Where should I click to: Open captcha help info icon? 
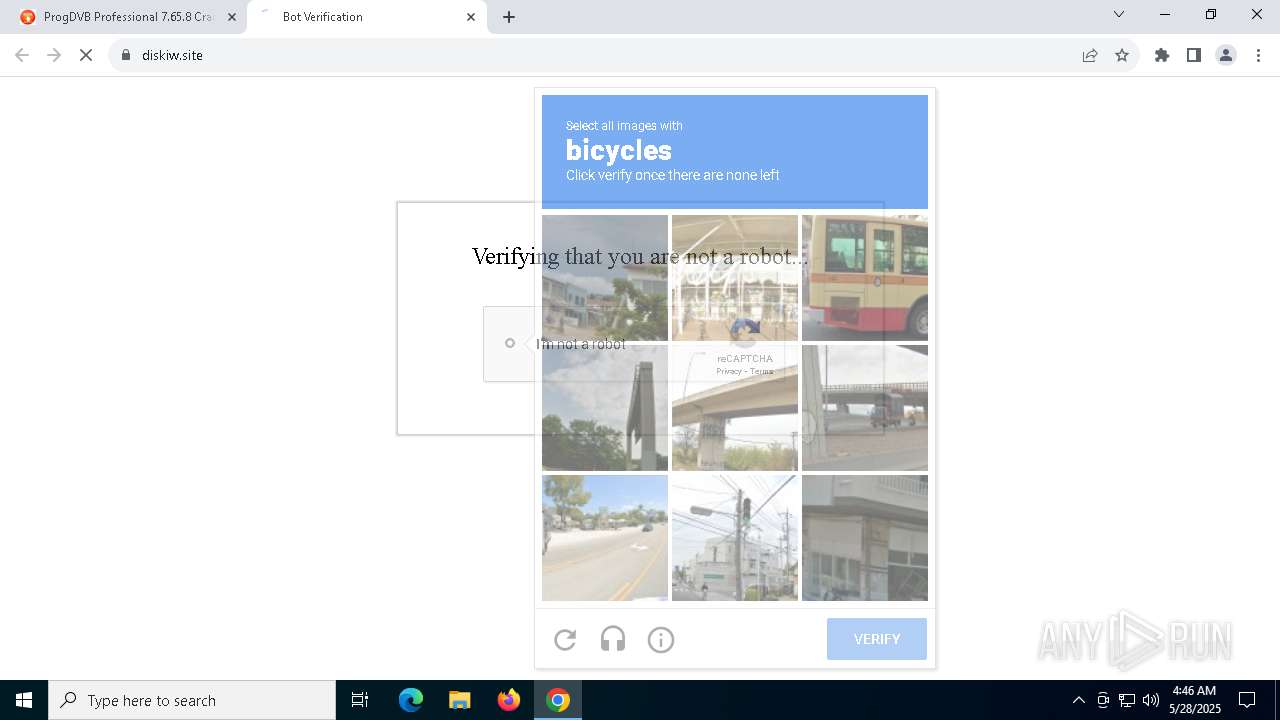tap(661, 640)
